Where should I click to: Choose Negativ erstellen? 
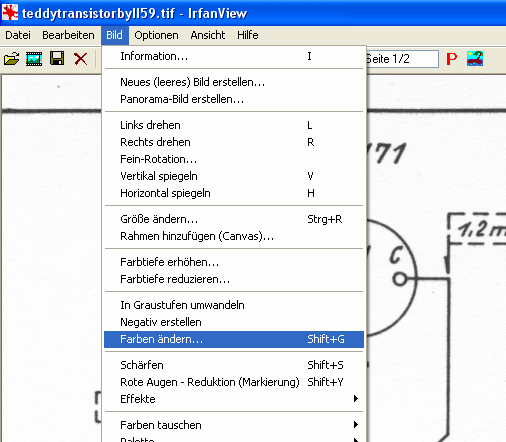[x=234, y=322]
